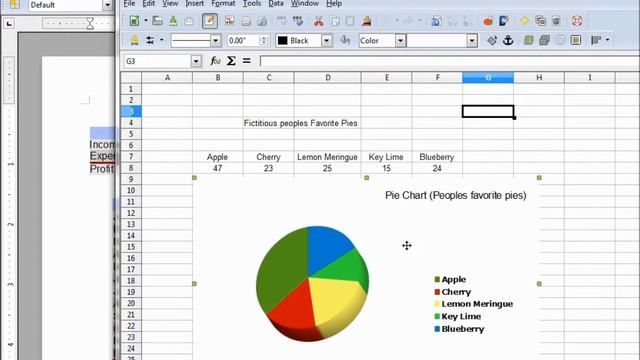Expand the Line Style dropdown

pyautogui.click(x=215, y=40)
